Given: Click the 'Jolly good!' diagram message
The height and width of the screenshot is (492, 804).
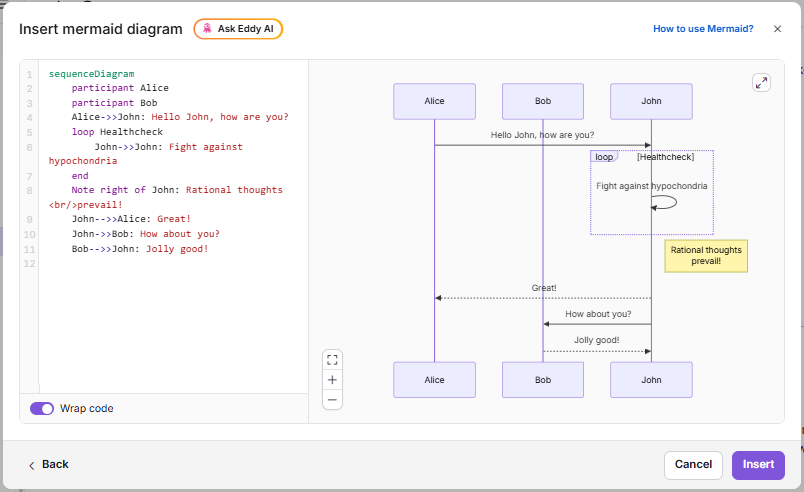Looking at the screenshot, I should point(596,340).
